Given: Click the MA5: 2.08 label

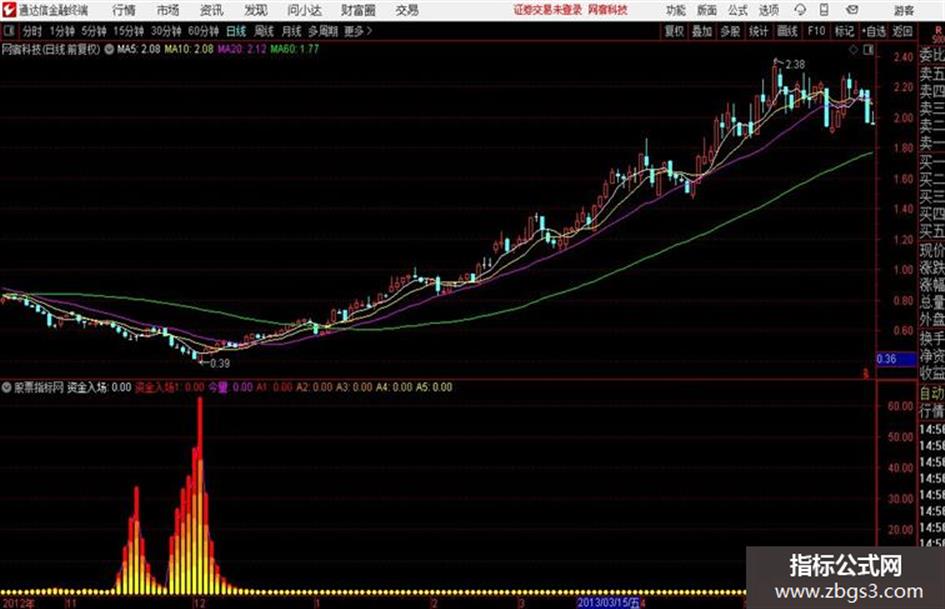Looking at the screenshot, I should [139, 49].
